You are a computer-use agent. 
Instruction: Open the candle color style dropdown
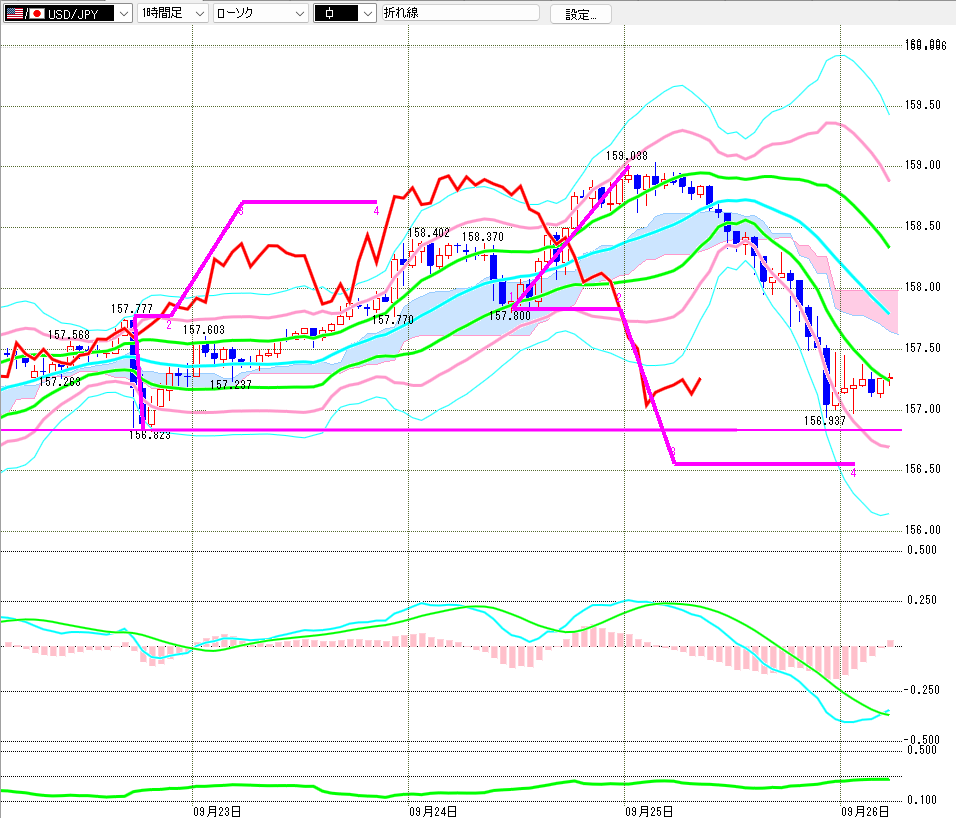(x=344, y=13)
